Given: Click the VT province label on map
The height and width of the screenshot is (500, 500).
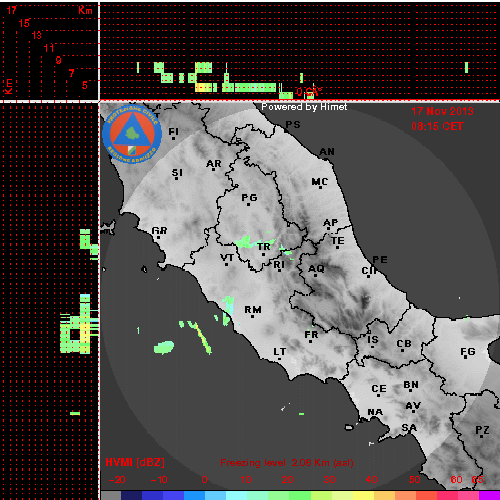Looking at the screenshot, I should 227,258.
